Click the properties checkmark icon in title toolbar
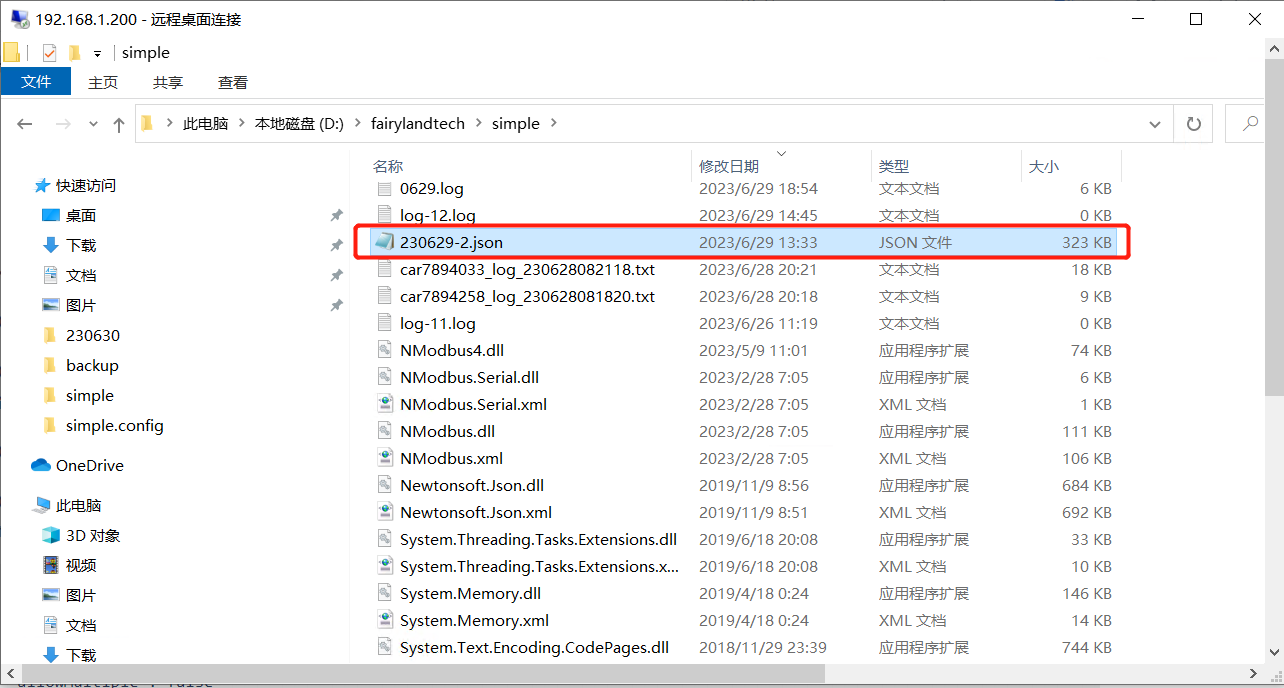The width and height of the screenshot is (1284, 688). (49, 53)
